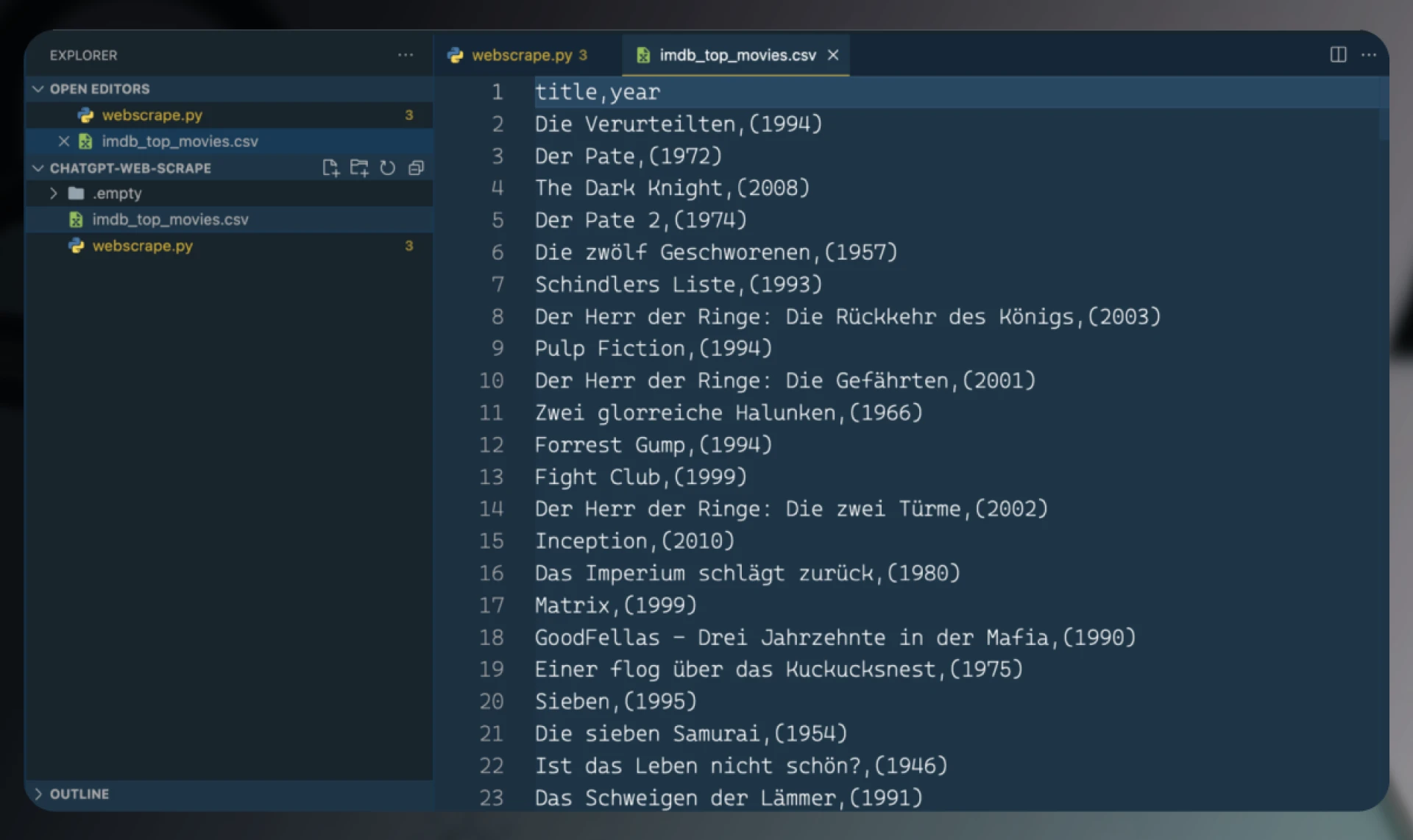
Task: Click the line 'Fight Club,(1999)'
Action: 640,477
